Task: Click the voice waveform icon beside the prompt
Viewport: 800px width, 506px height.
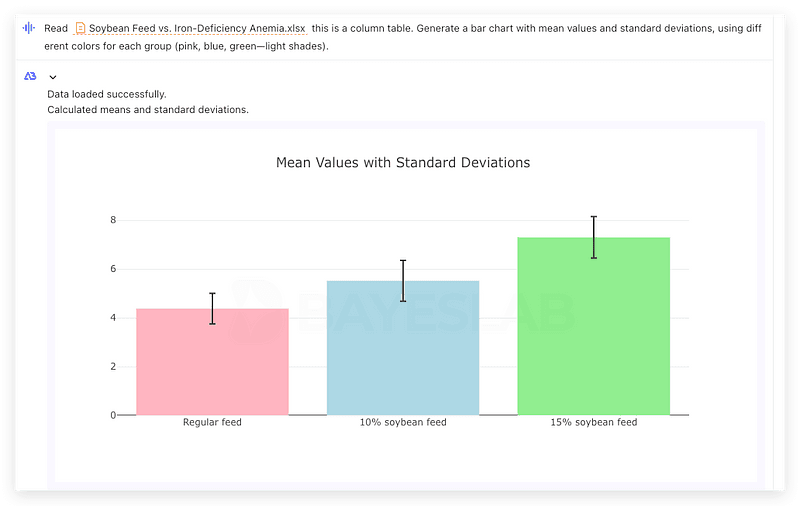Action: pyautogui.click(x=29, y=28)
